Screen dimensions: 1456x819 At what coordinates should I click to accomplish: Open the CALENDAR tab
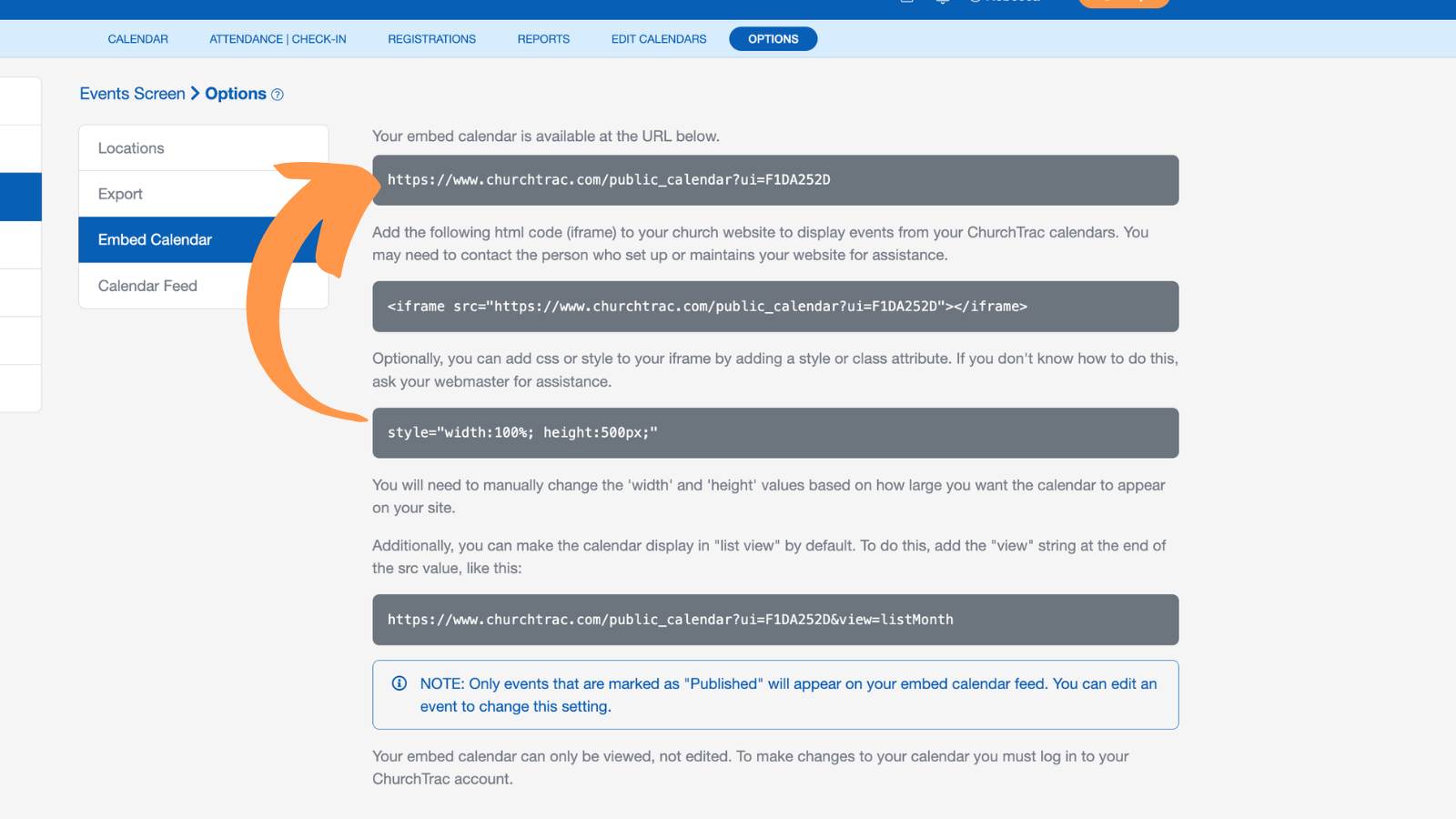(138, 39)
